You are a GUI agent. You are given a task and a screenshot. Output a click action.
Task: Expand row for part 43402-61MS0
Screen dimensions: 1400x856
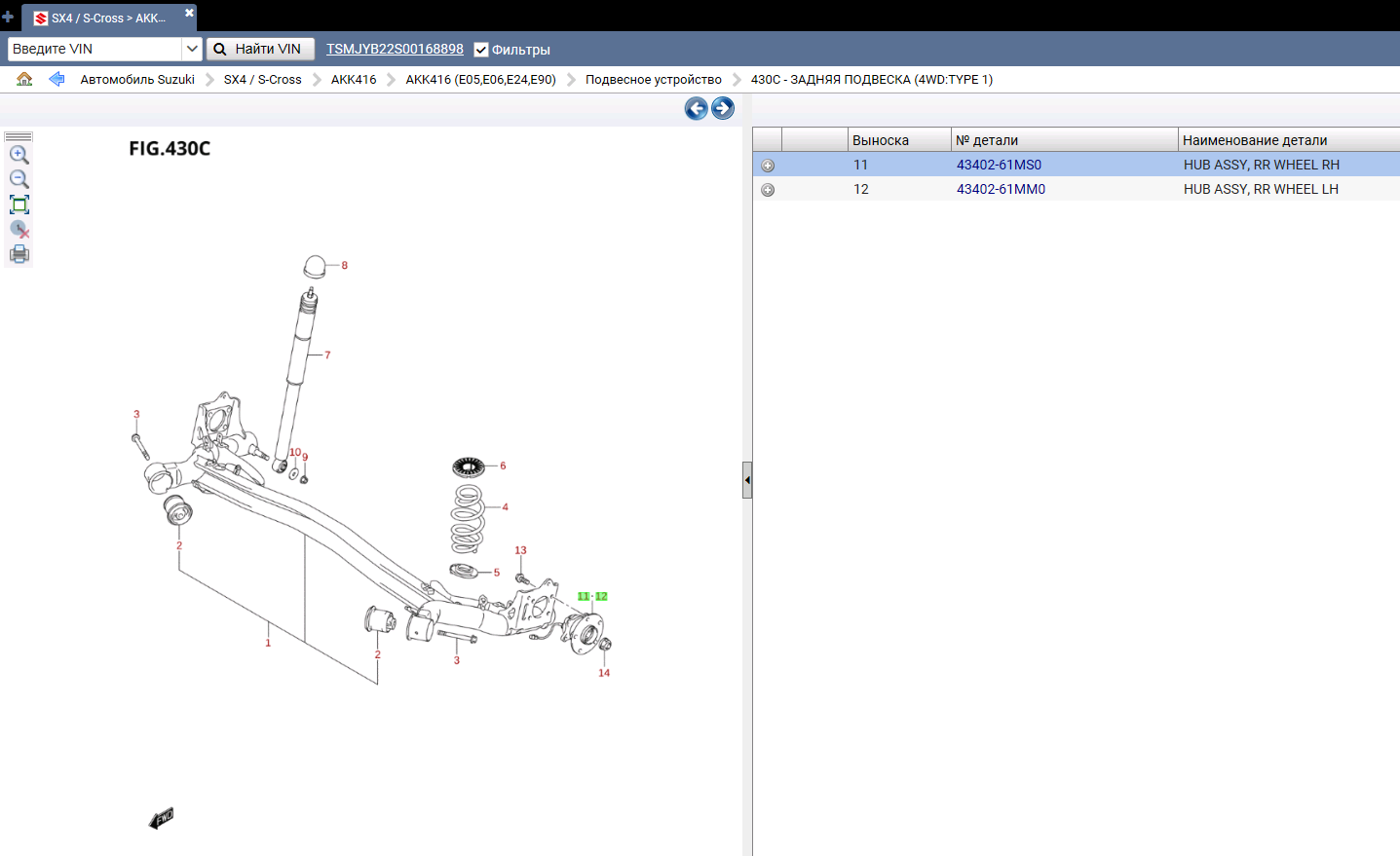(x=768, y=166)
